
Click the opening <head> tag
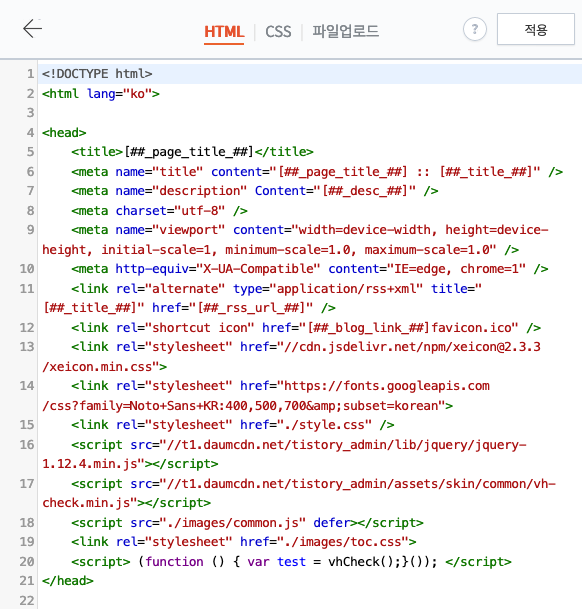tap(64, 132)
